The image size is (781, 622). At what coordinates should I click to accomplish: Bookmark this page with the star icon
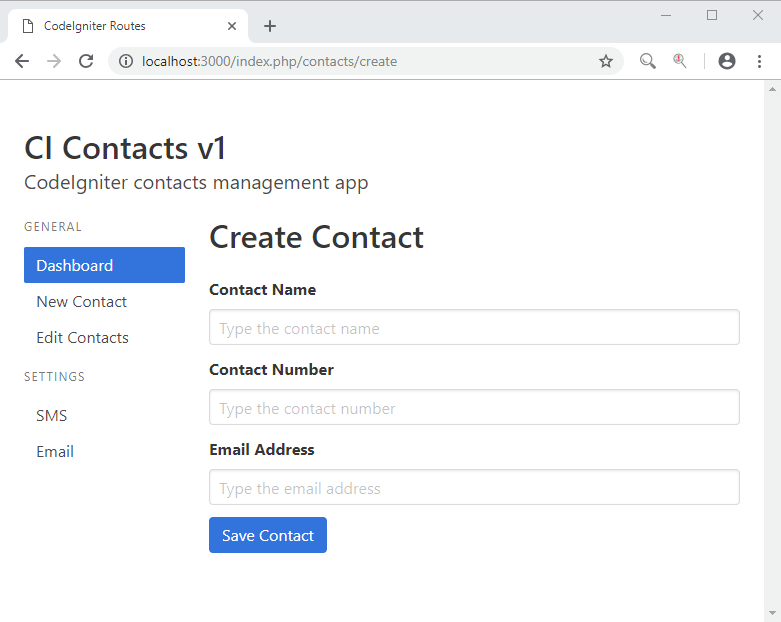(x=606, y=61)
